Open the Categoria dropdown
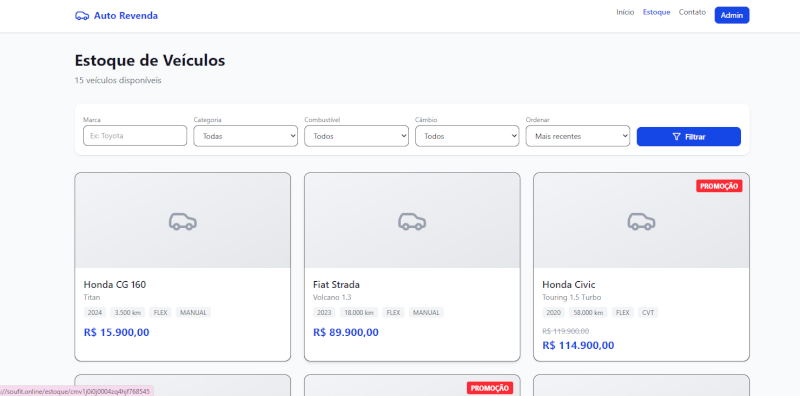Viewport: 800px width, 396px height. (x=245, y=136)
